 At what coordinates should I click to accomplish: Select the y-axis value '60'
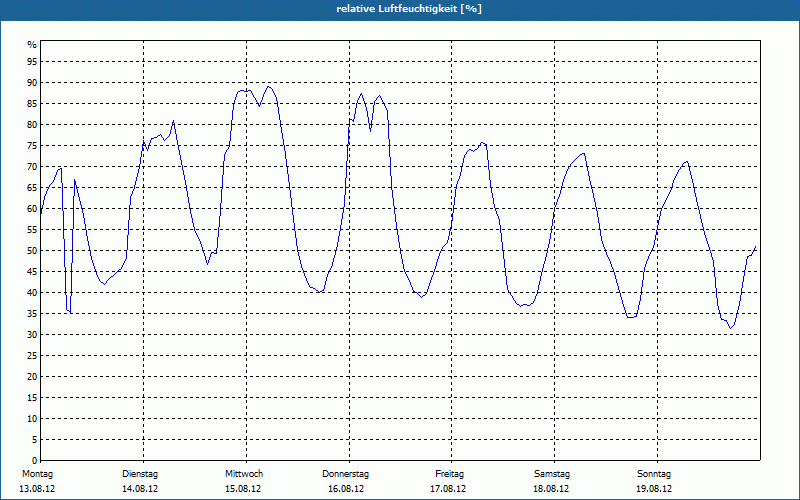(32, 209)
